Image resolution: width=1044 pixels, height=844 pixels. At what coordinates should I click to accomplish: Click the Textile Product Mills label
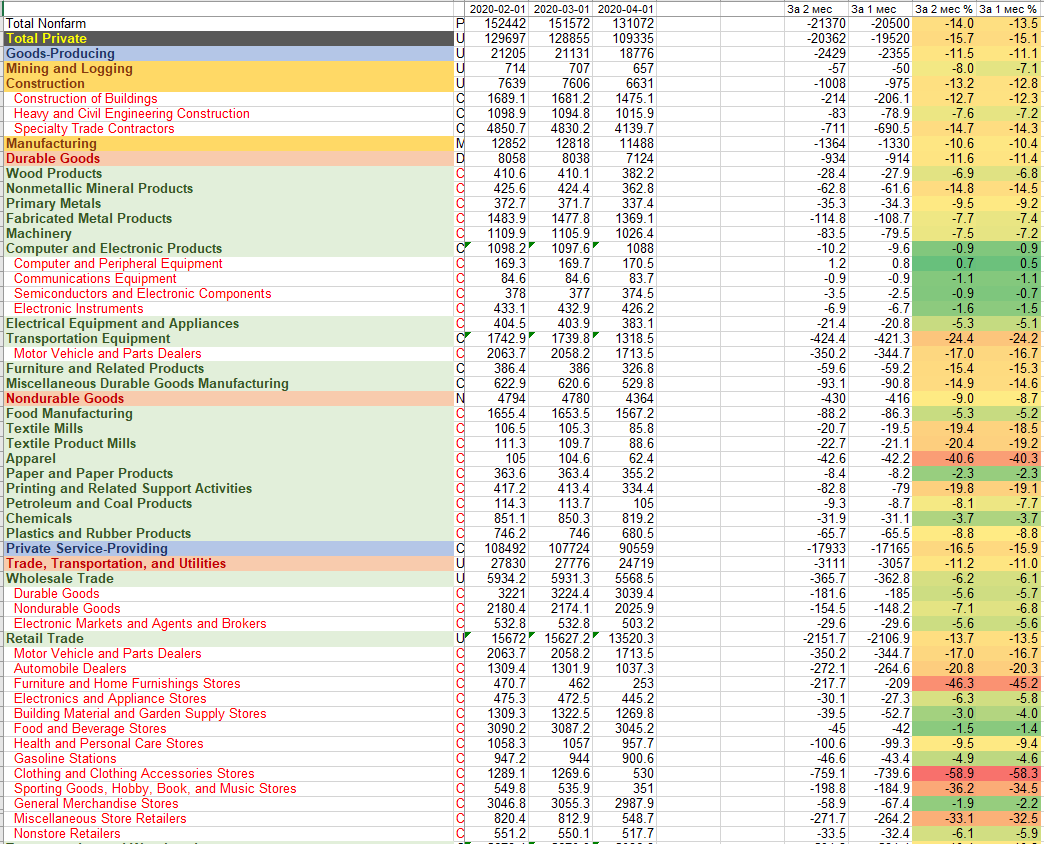71,443
